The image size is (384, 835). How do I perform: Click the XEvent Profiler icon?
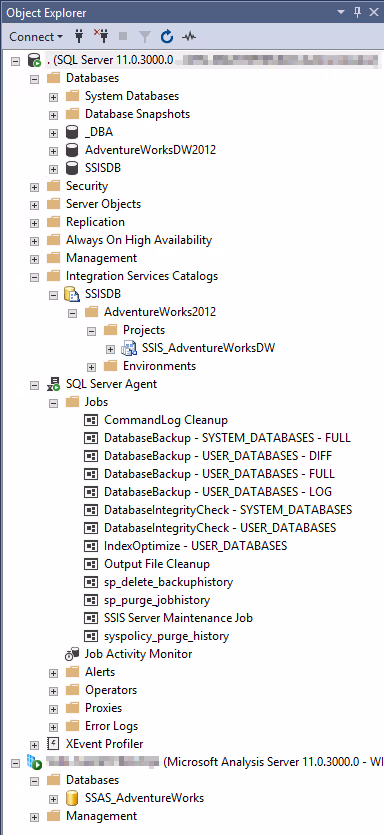(x=53, y=744)
